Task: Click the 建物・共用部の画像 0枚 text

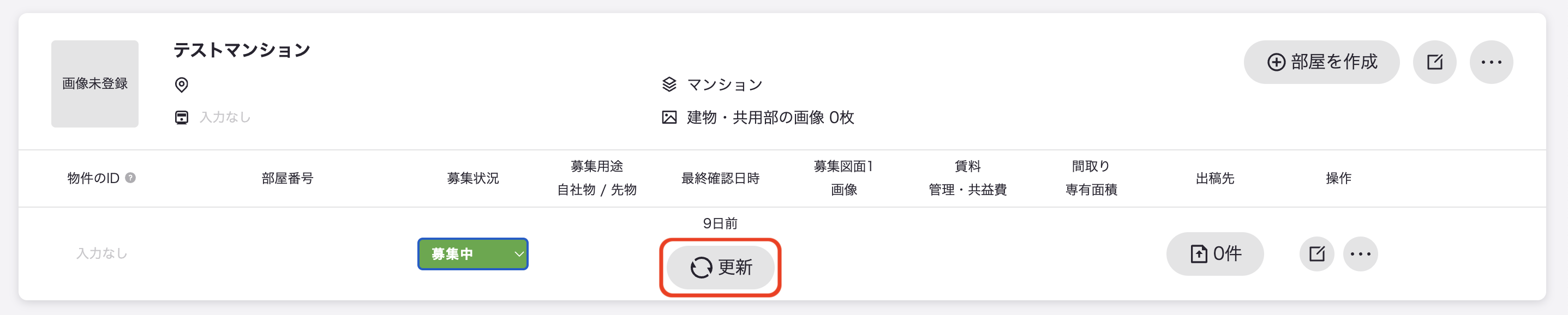Action: coord(770,117)
